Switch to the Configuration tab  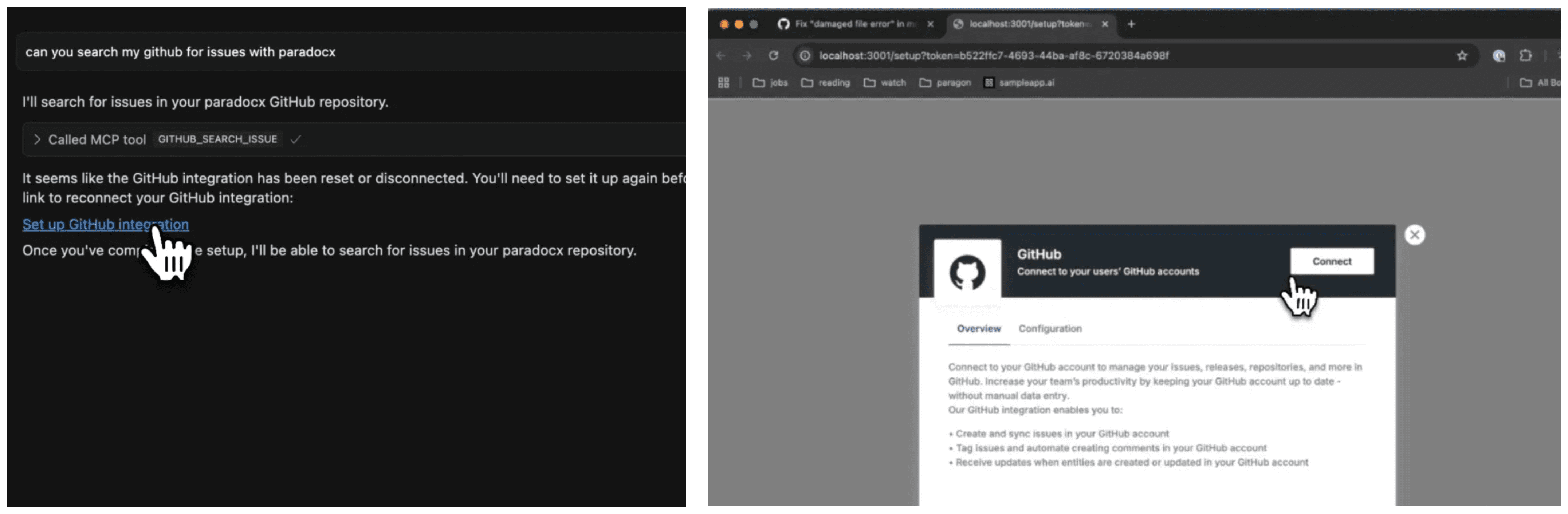point(1049,328)
